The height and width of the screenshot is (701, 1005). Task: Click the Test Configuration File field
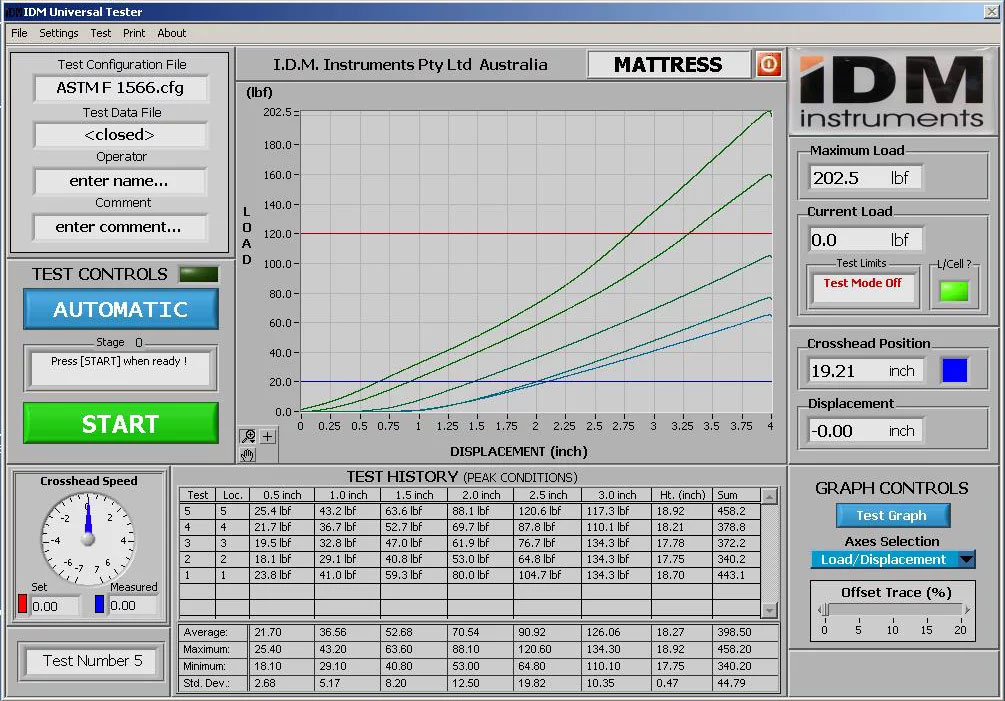pos(120,88)
